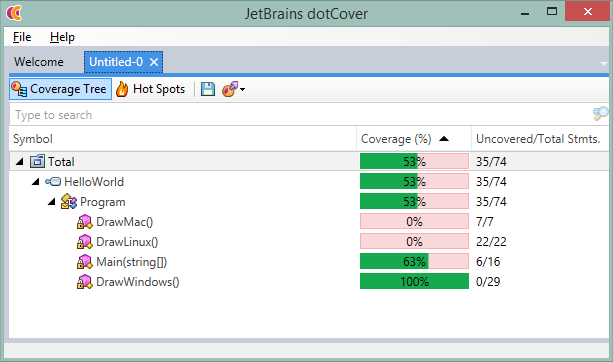Click the Program 53% coverage bar

point(414,202)
